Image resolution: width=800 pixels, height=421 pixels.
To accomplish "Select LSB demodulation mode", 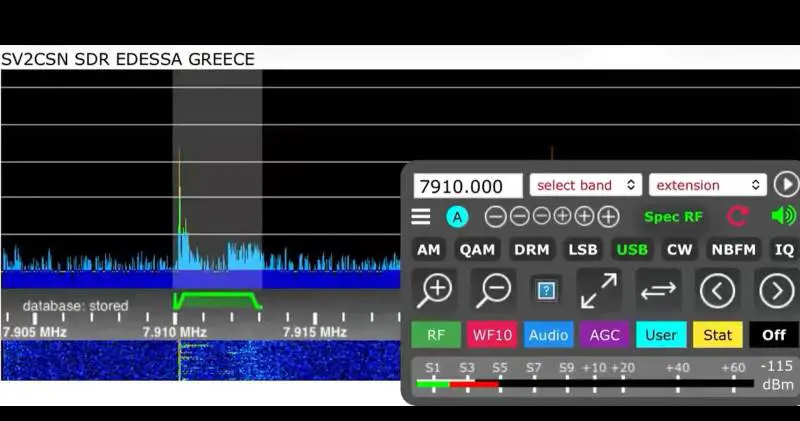I will pyautogui.click(x=583, y=250).
